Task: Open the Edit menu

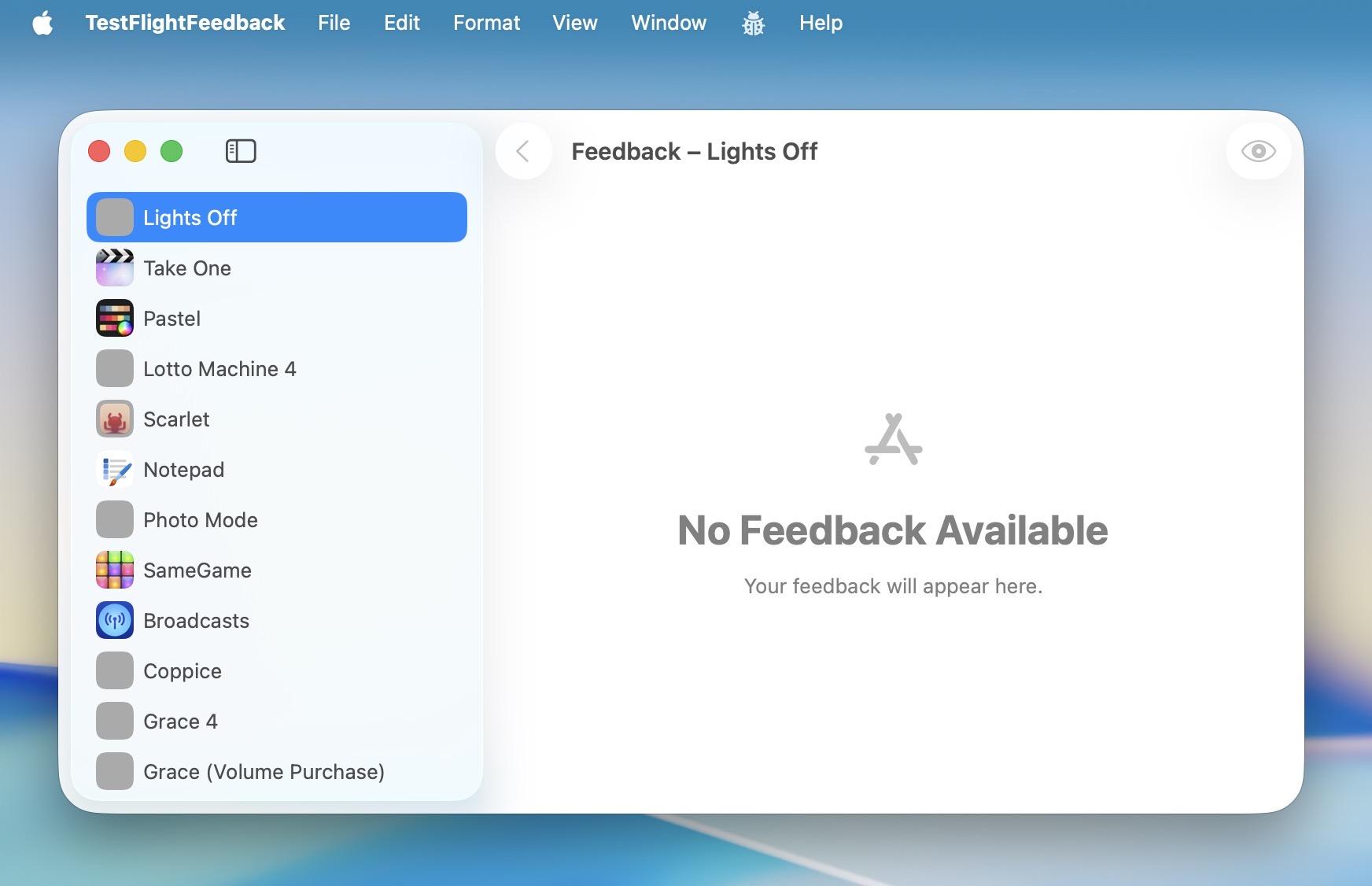Action: (402, 23)
